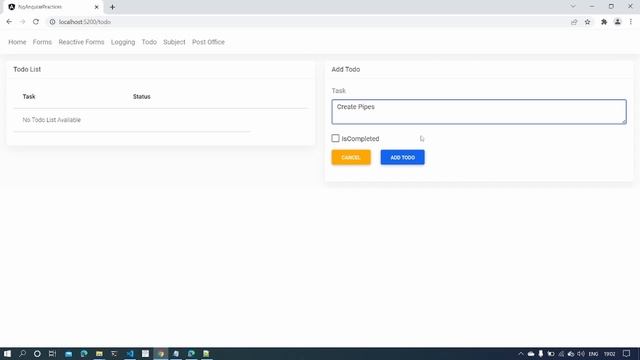Click the Status column header
This screenshot has height=360, width=640.
142,97
